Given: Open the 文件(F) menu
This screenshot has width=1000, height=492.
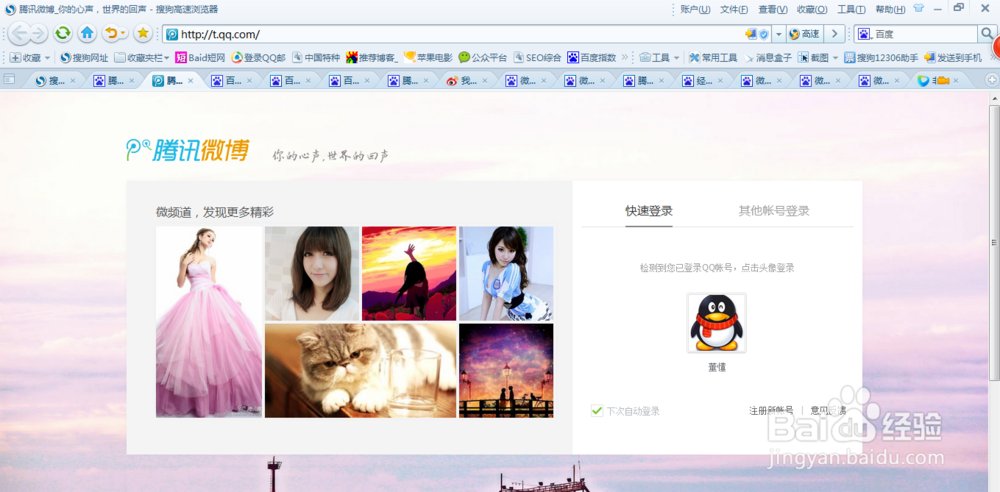Looking at the screenshot, I should [733, 9].
